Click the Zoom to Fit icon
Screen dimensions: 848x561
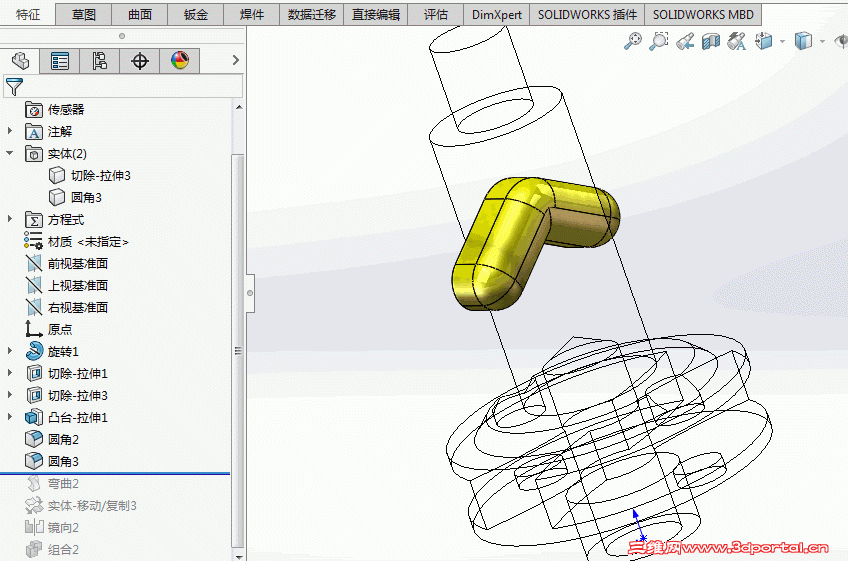pyautogui.click(x=633, y=41)
